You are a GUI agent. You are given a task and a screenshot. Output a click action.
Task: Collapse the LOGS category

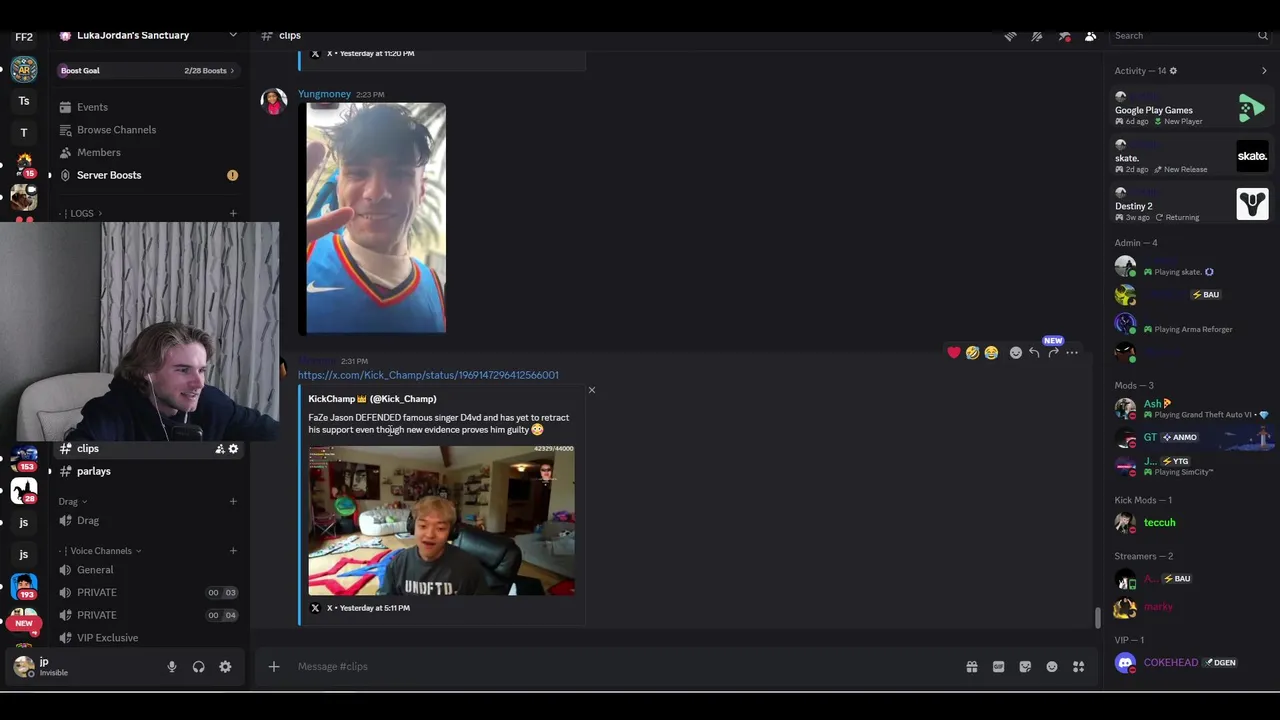[84, 213]
